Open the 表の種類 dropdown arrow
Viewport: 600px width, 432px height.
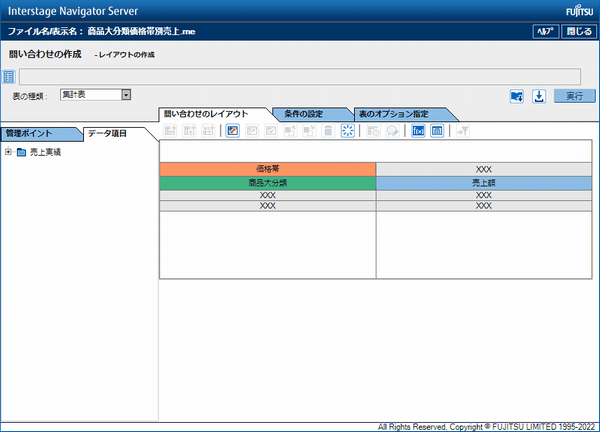tap(126, 95)
